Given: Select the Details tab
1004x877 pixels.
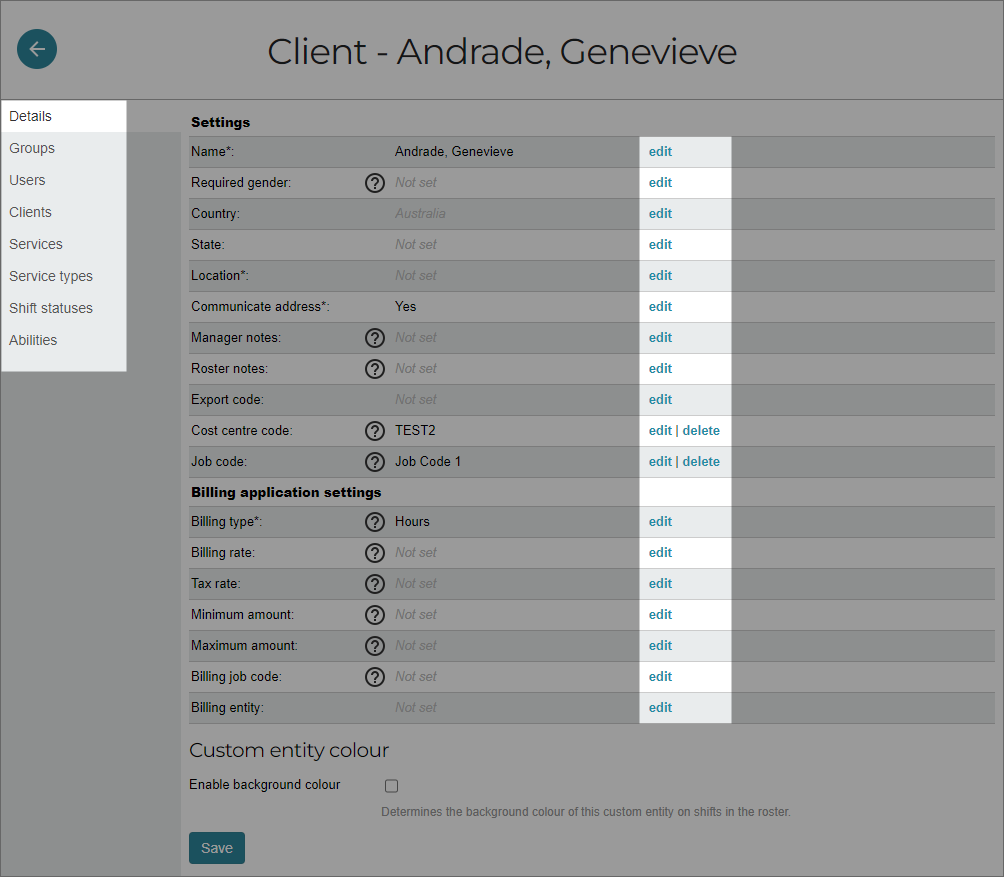Looking at the screenshot, I should (64, 117).
